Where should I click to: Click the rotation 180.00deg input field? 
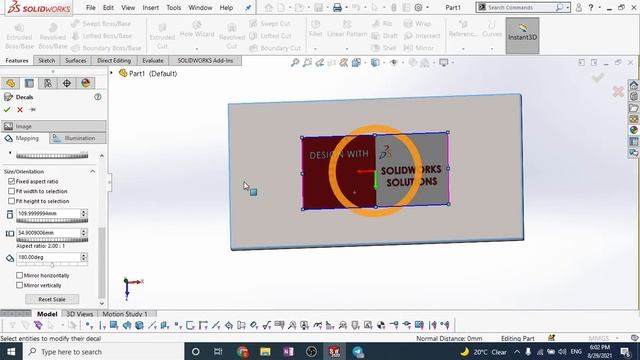(x=48, y=257)
